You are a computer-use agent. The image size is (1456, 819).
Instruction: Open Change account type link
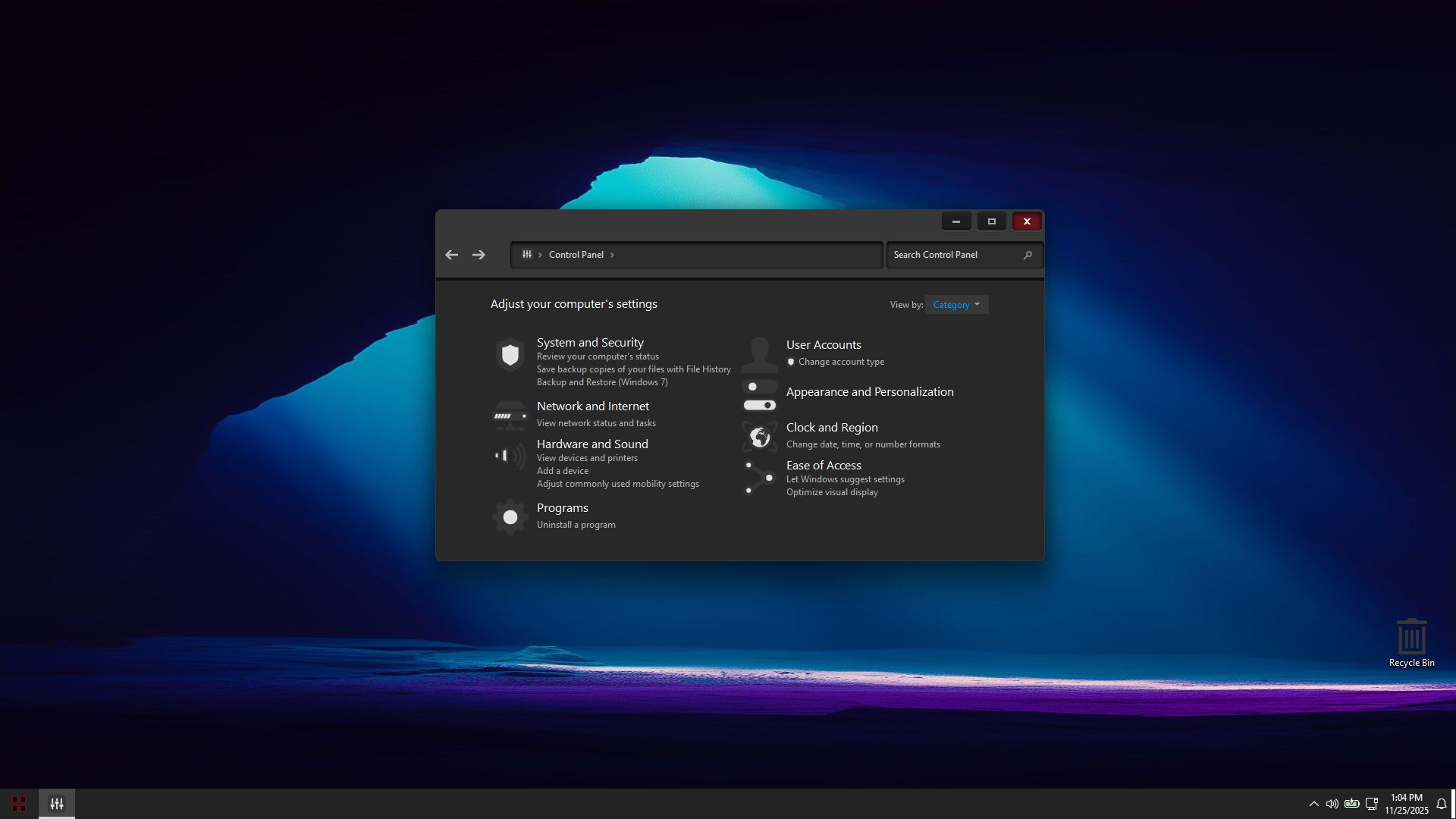pos(841,362)
